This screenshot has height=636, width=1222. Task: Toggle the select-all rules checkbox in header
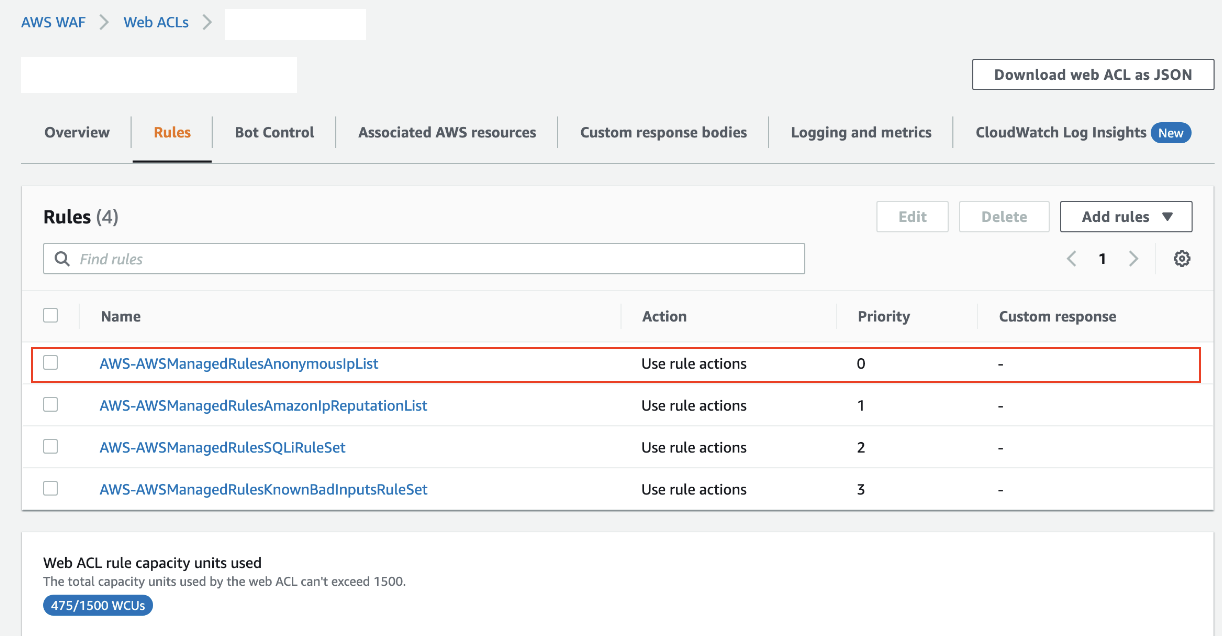click(x=51, y=315)
